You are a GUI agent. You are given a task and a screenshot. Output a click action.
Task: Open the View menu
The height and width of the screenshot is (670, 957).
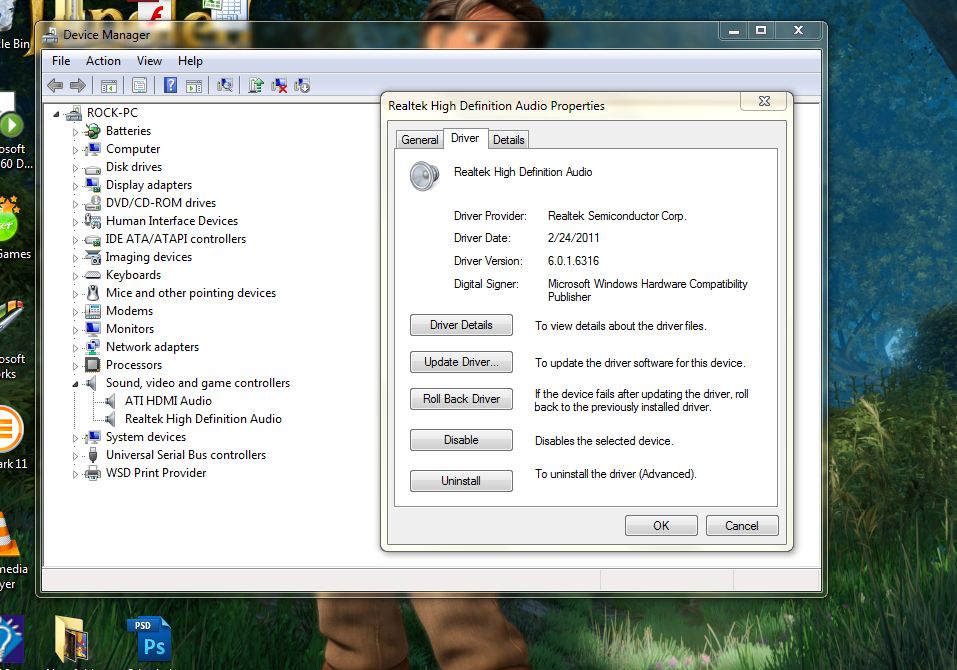click(149, 61)
